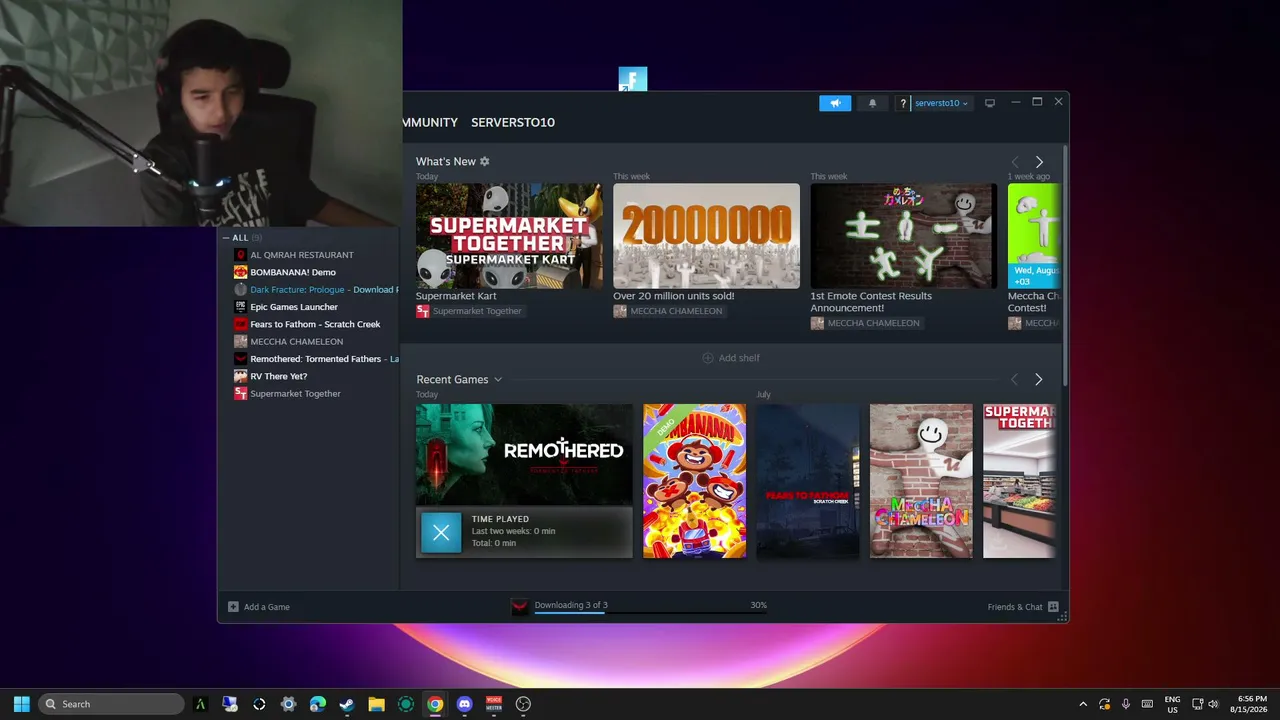Open What's New settings gear
This screenshot has height=720, width=1280.
click(x=485, y=161)
